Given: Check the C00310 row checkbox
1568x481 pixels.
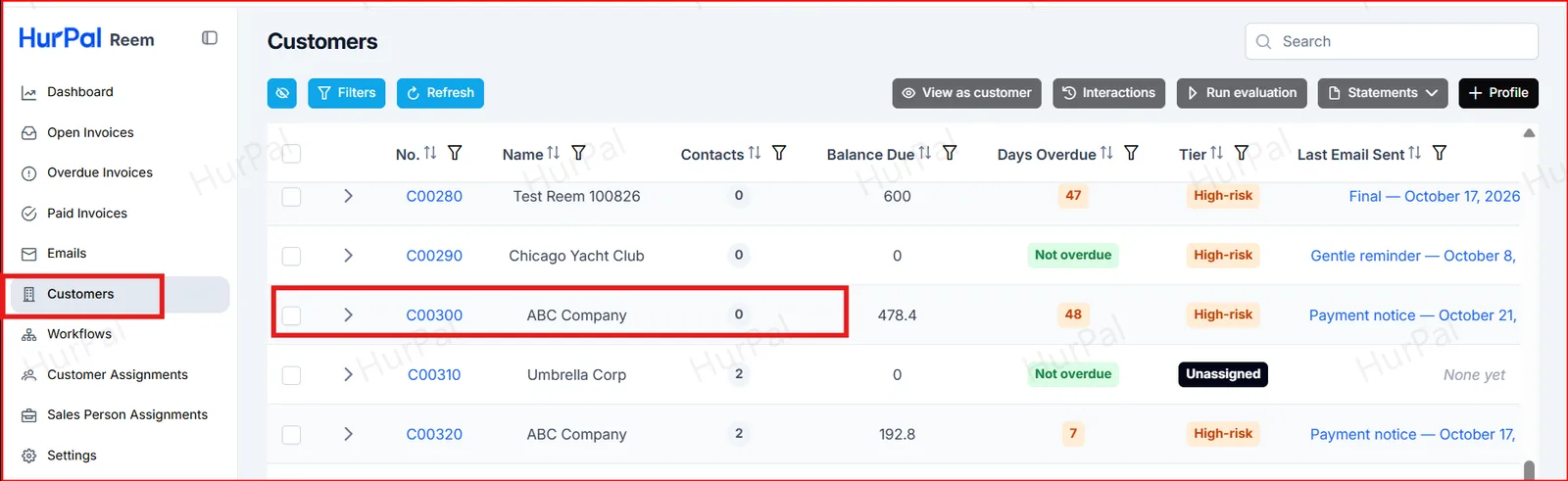Looking at the screenshot, I should click(291, 375).
